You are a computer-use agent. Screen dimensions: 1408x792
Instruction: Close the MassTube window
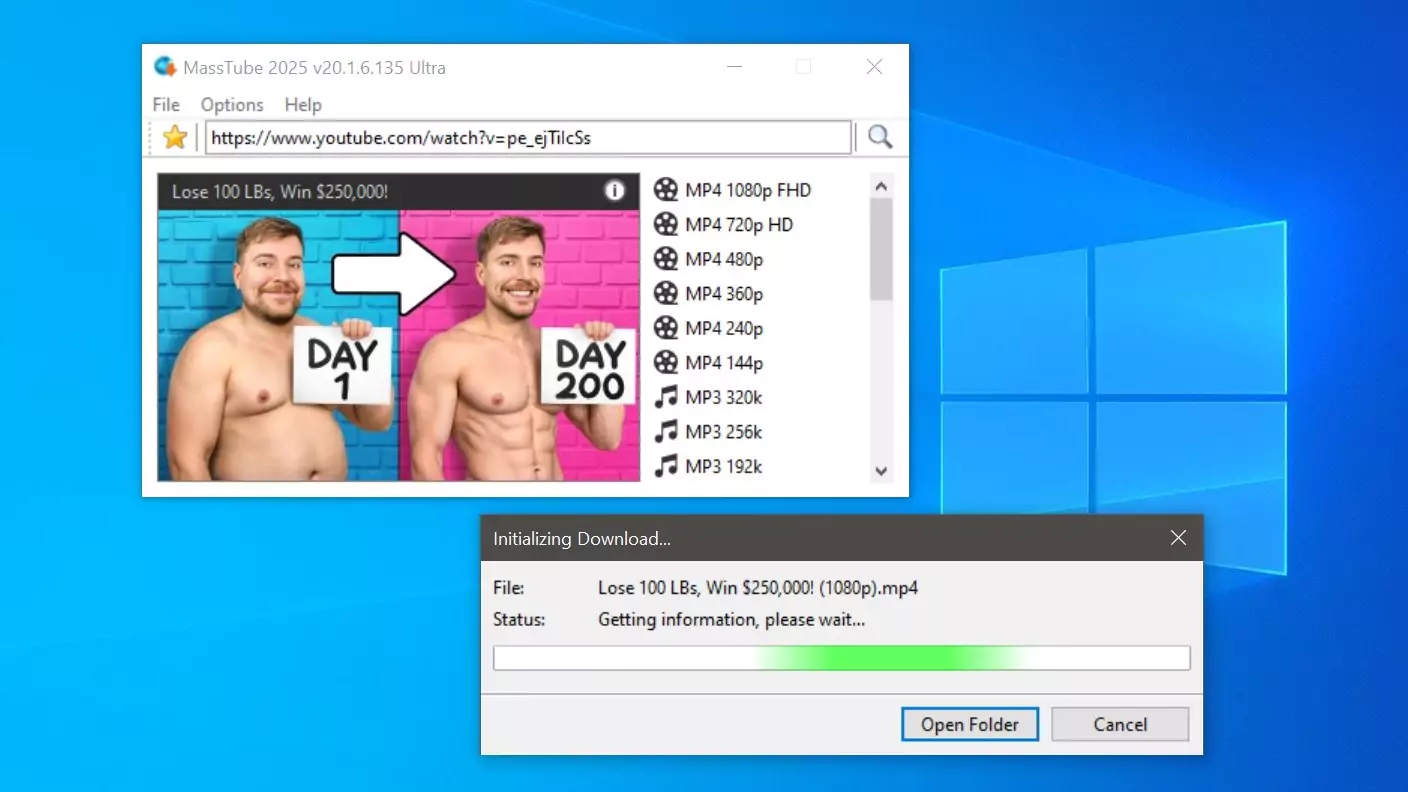pyautogui.click(x=874, y=67)
